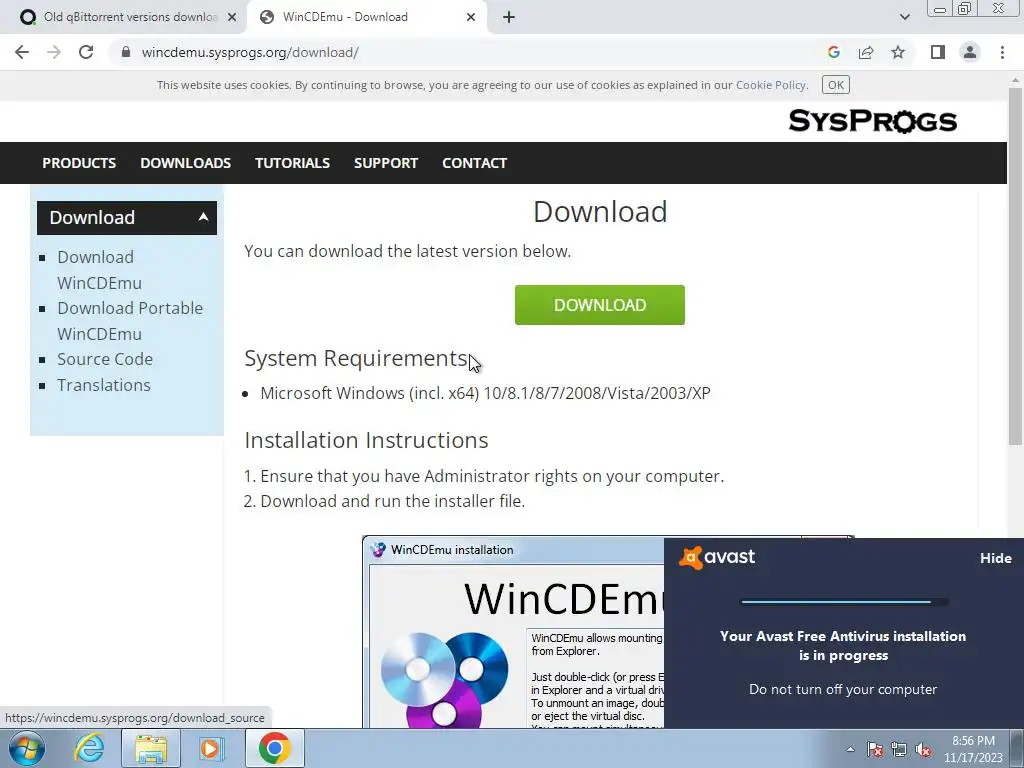Image resolution: width=1024 pixels, height=768 pixels.
Task: Click the Installation Instructions heading
Action: [x=366, y=440]
